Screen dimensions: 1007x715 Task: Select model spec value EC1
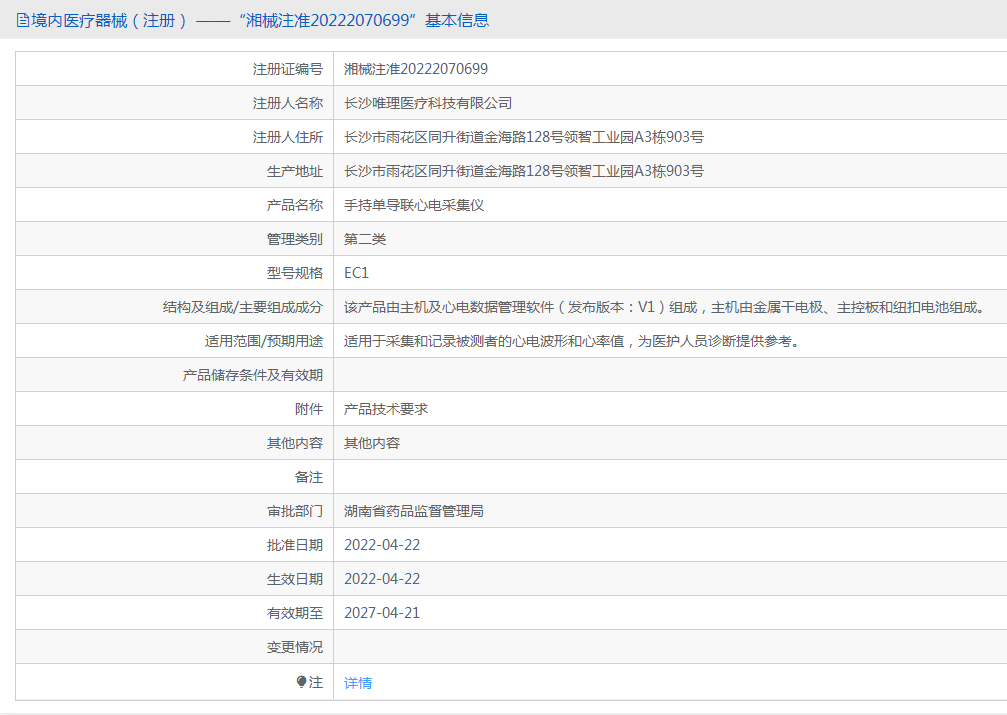(x=356, y=273)
